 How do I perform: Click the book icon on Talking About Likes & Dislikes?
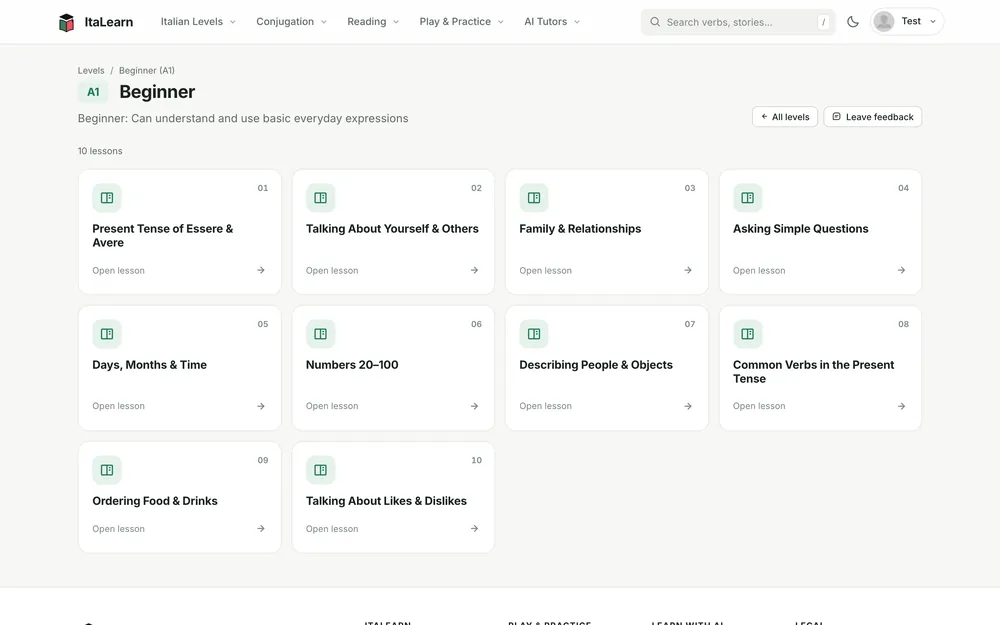321,470
